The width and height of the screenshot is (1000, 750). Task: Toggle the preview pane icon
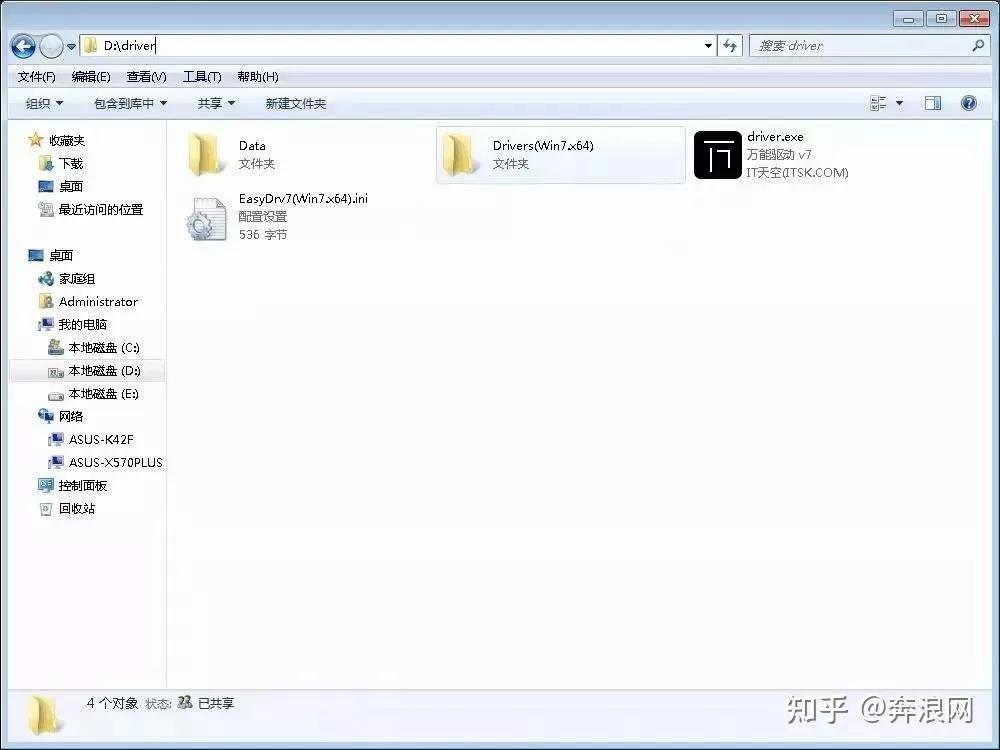pyautogui.click(x=933, y=103)
